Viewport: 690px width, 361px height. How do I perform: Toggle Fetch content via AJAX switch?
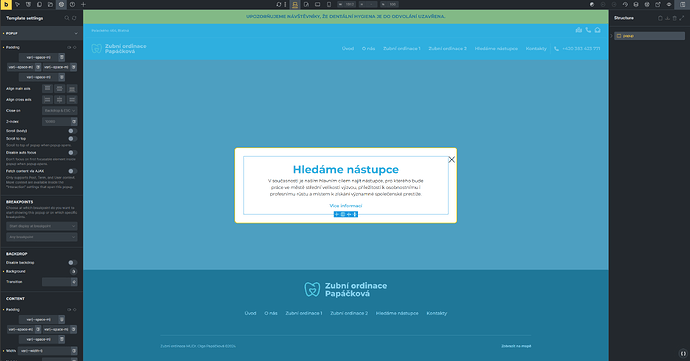coord(73,171)
